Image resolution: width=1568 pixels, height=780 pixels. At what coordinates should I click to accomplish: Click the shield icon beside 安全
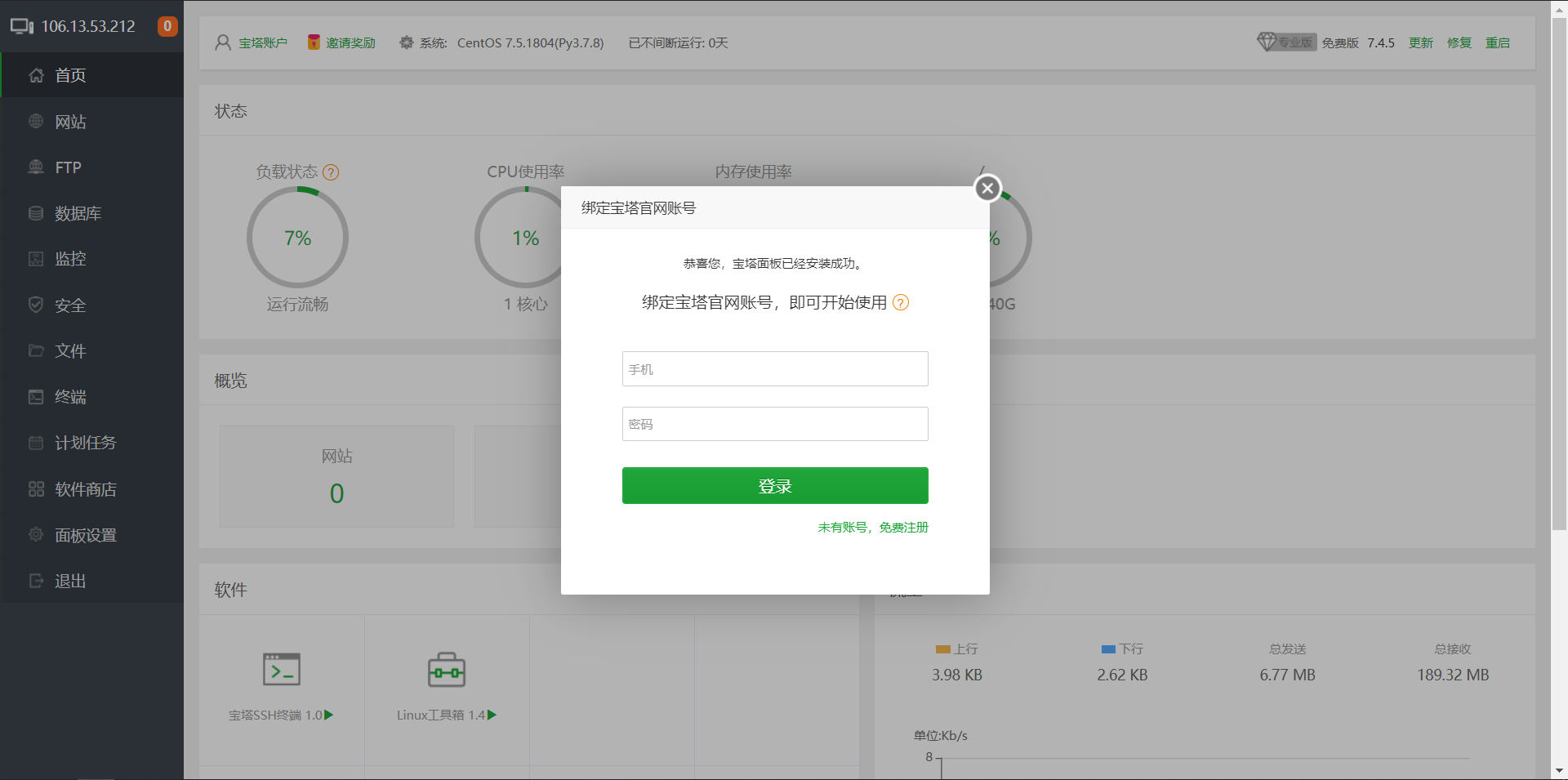[x=36, y=305]
